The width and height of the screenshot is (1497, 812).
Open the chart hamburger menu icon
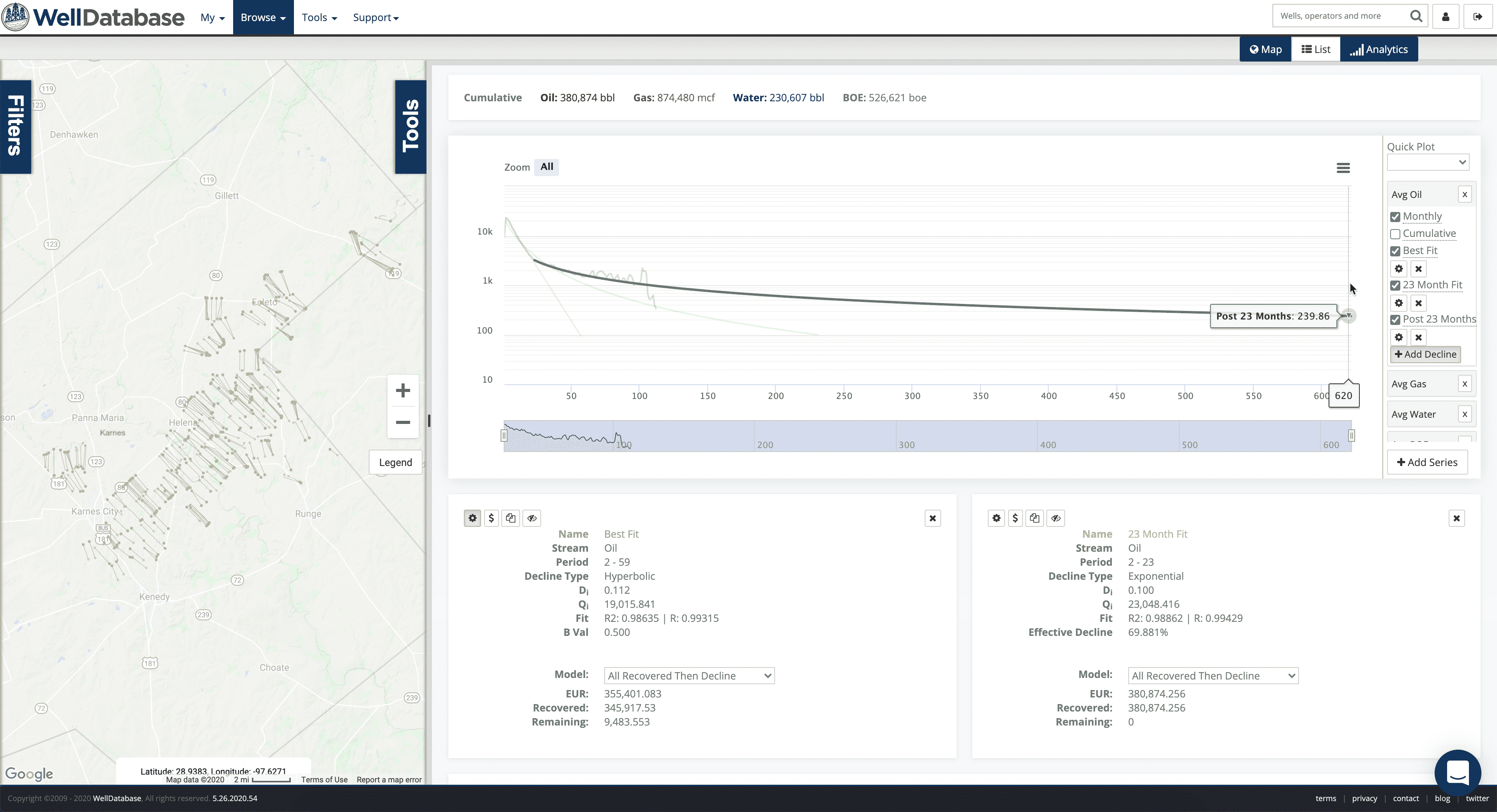click(x=1343, y=168)
